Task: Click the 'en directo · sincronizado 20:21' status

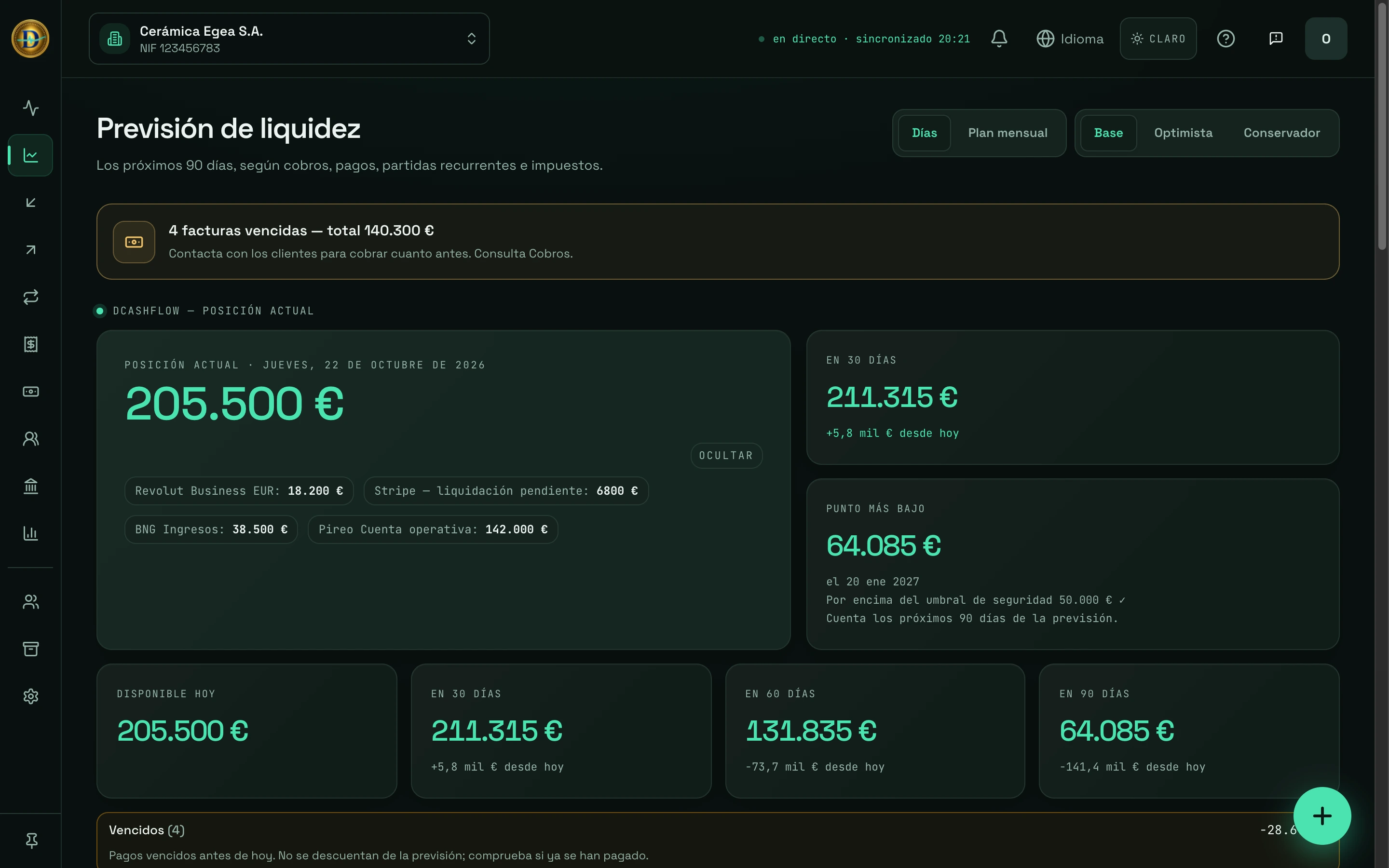Action: tap(864, 39)
